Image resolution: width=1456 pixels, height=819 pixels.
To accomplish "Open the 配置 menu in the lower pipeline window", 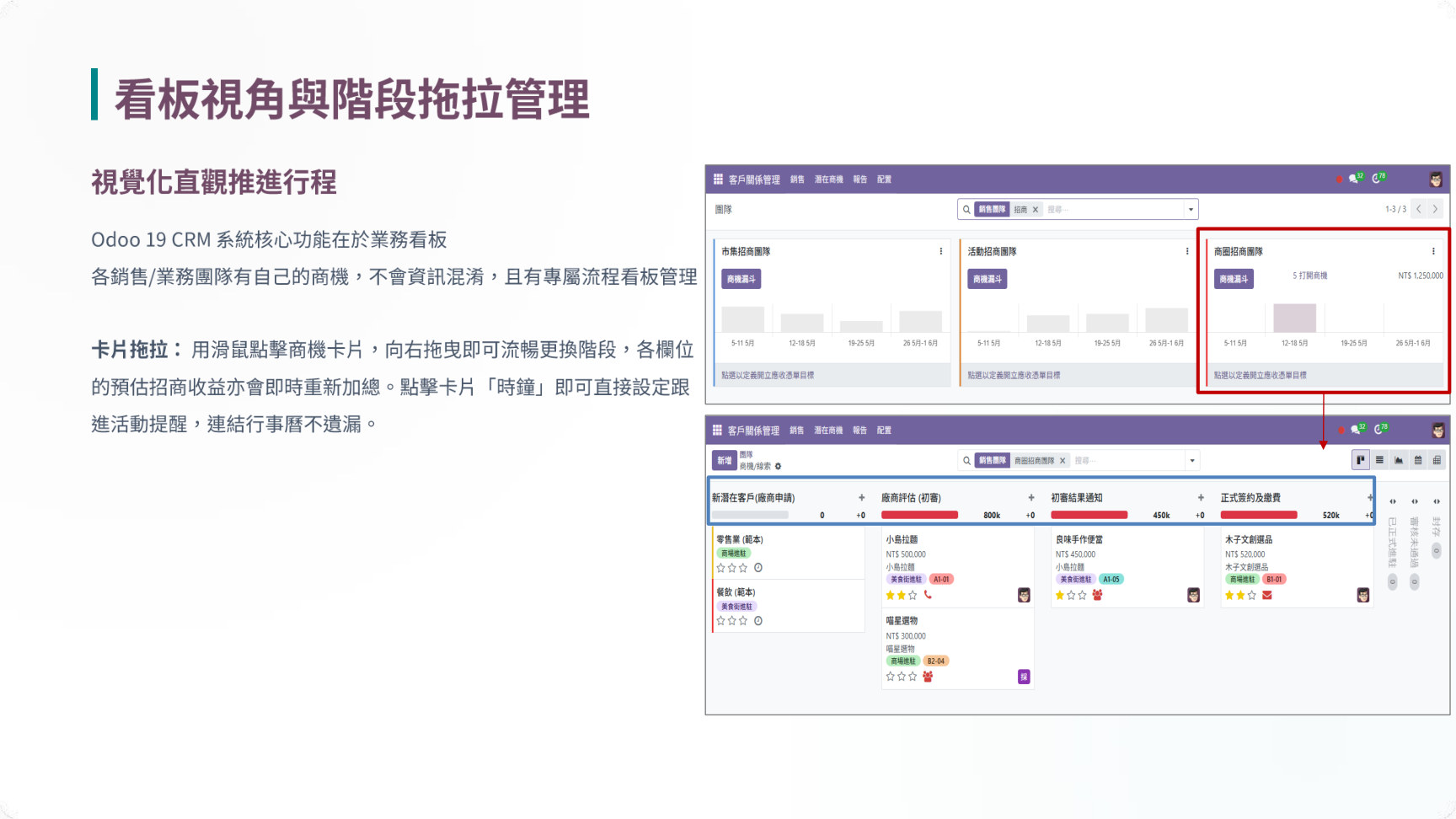I will point(884,431).
